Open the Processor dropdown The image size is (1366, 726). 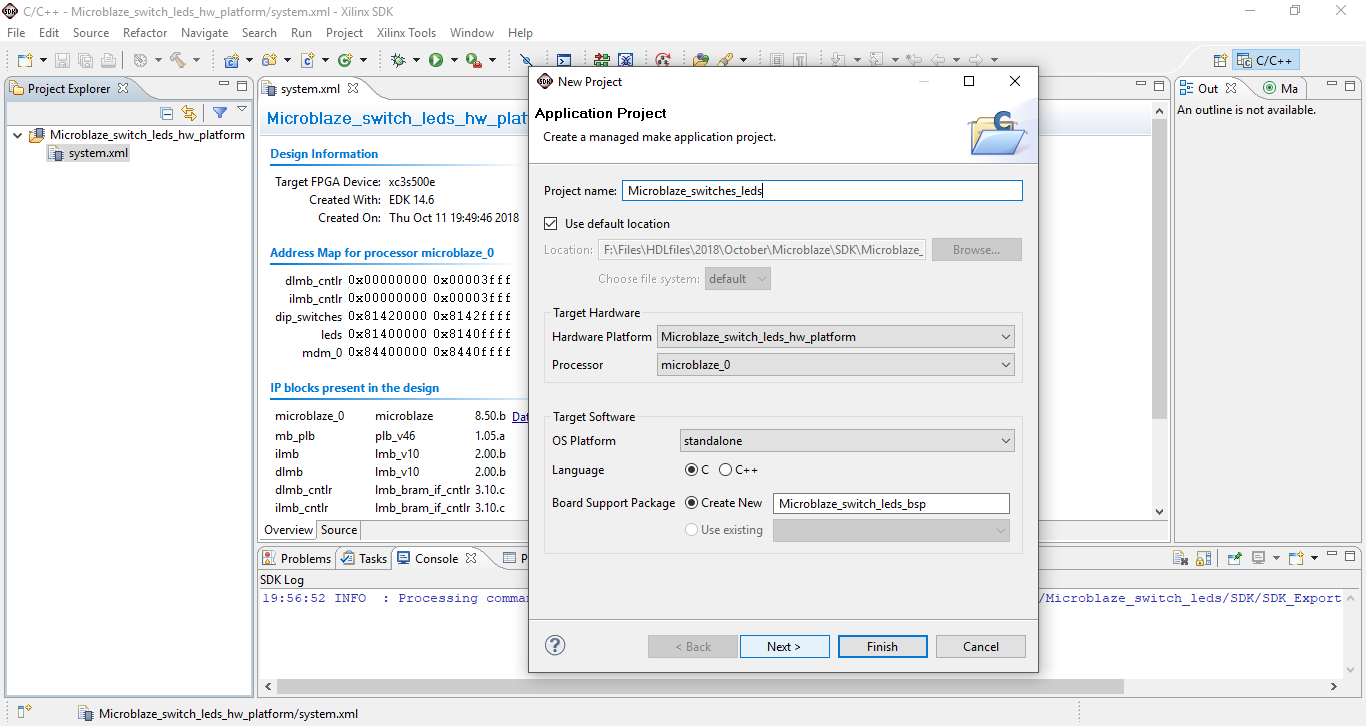pyautogui.click(x=836, y=365)
